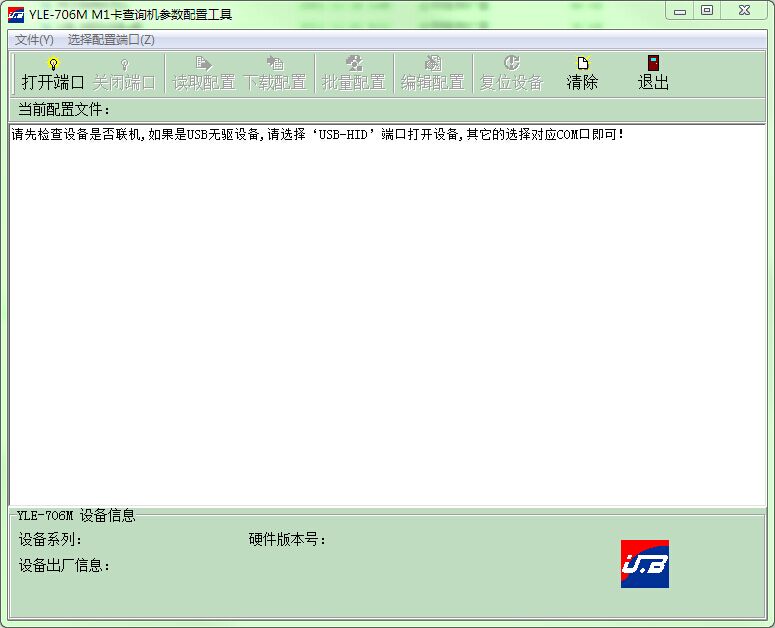Maximize the configuration tool window
Image resolution: width=775 pixels, height=628 pixels.
707,11
